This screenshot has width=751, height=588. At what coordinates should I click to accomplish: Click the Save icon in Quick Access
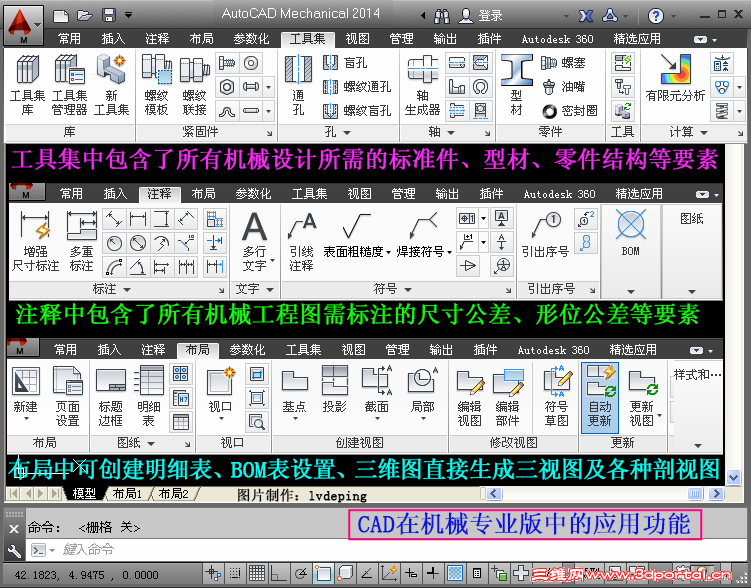[109, 15]
